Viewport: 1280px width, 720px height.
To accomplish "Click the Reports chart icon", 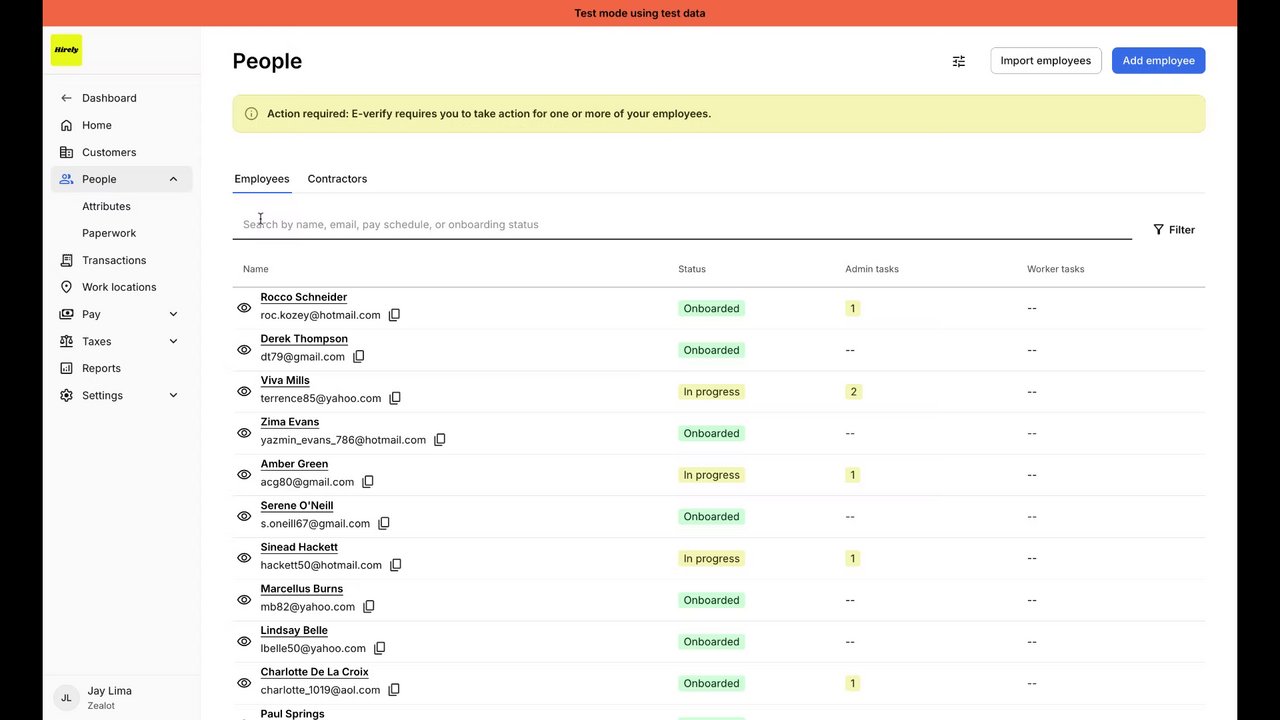I will pos(66,368).
